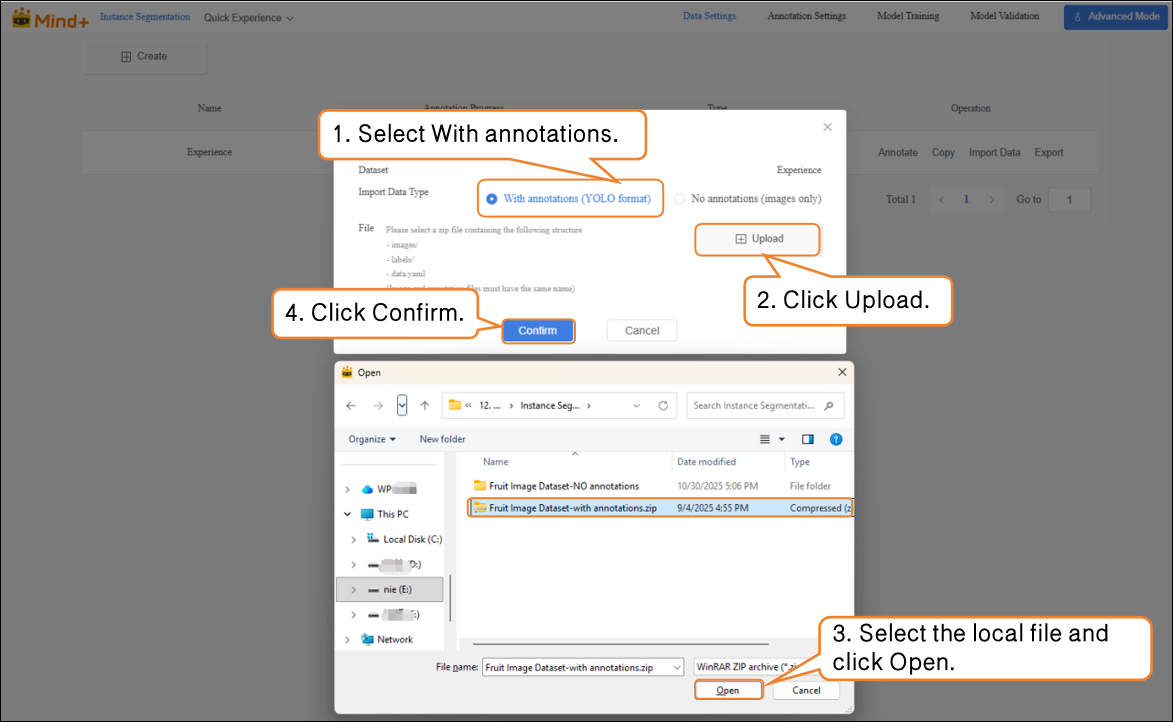This screenshot has height=722, width=1173.
Task: Click the view layout list icon
Action: click(x=765, y=439)
